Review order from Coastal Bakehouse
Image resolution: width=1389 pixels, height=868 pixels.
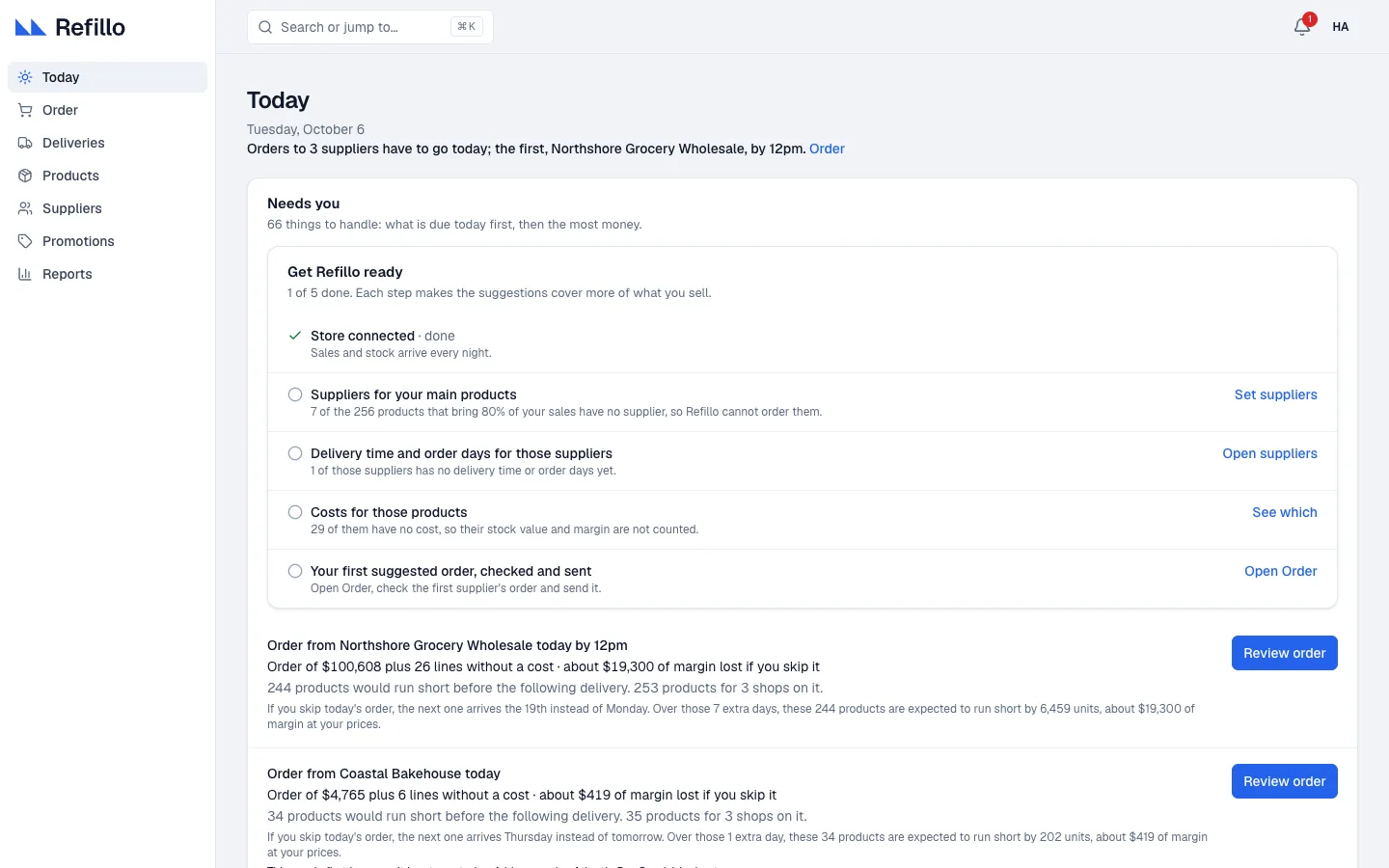1285,781
